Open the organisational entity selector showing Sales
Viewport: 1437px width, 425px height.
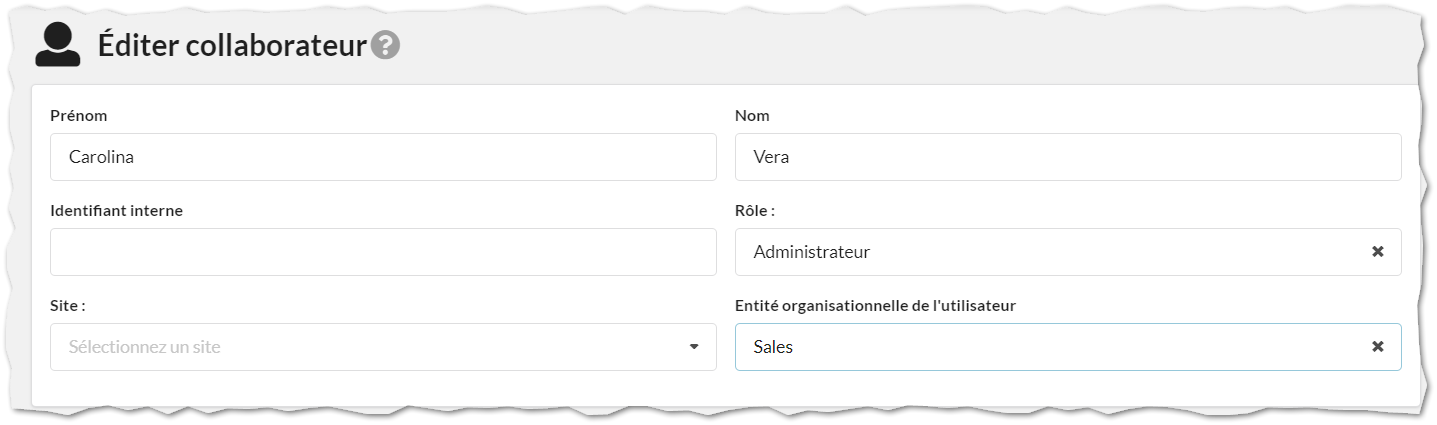(x=1068, y=347)
